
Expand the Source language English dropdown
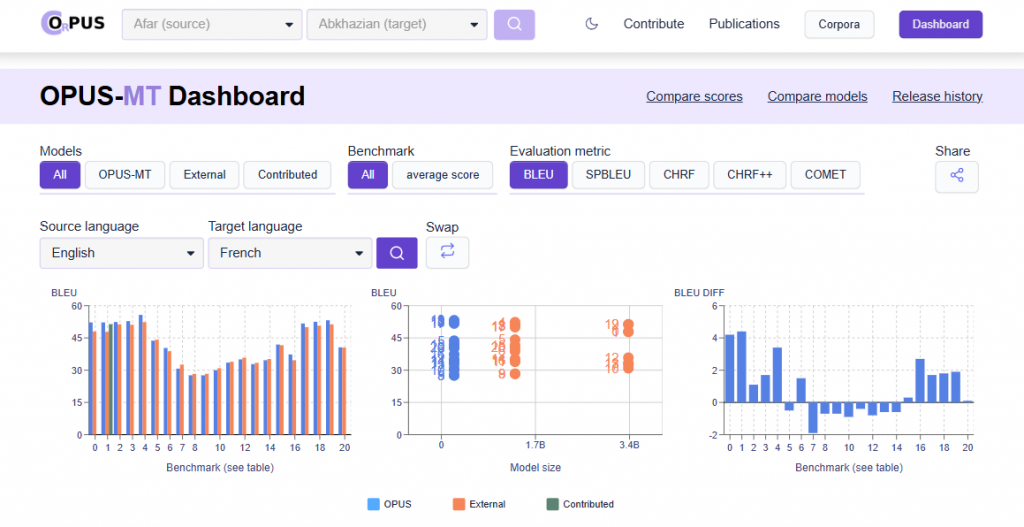tap(121, 253)
